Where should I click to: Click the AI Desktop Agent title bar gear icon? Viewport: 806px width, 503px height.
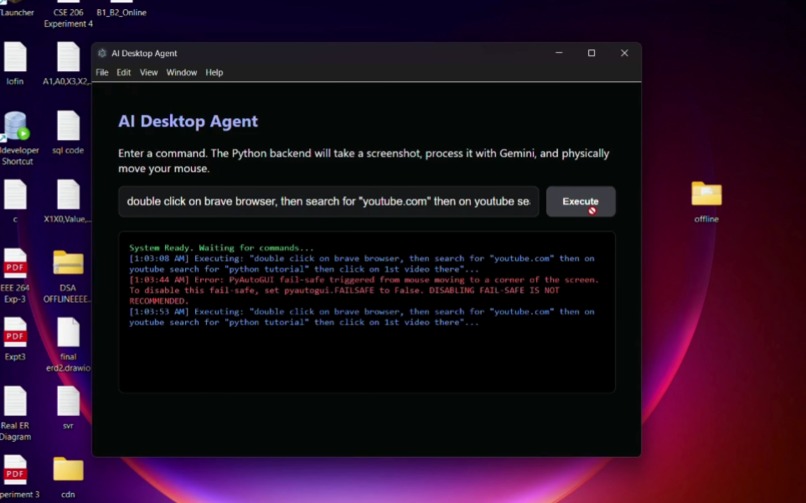(x=102, y=53)
